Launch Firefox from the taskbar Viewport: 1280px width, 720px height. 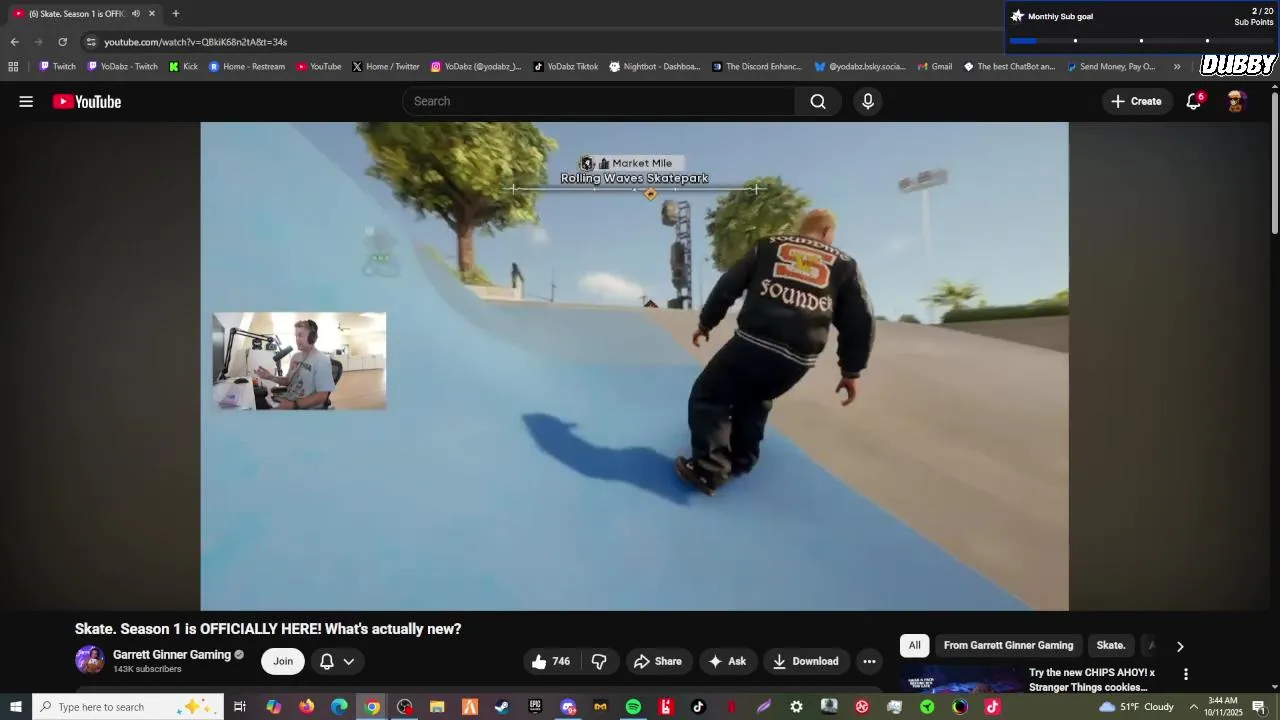click(306, 707)
